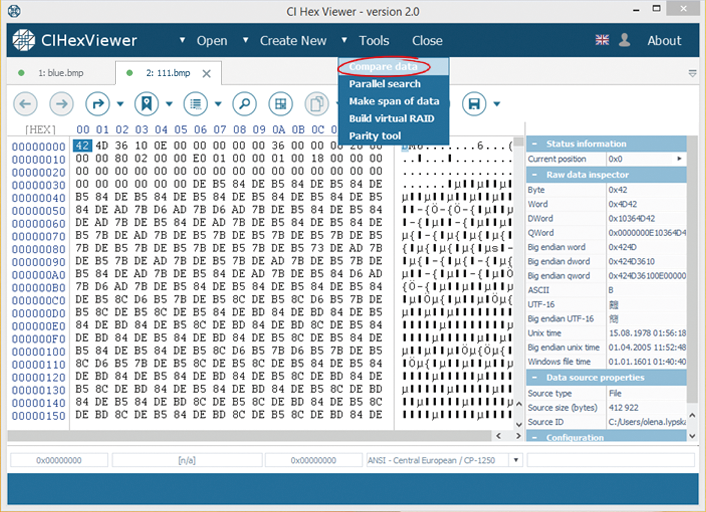Click the Big endian dword value
Screen dimensions: 706x512
click(x=632, y=262)
